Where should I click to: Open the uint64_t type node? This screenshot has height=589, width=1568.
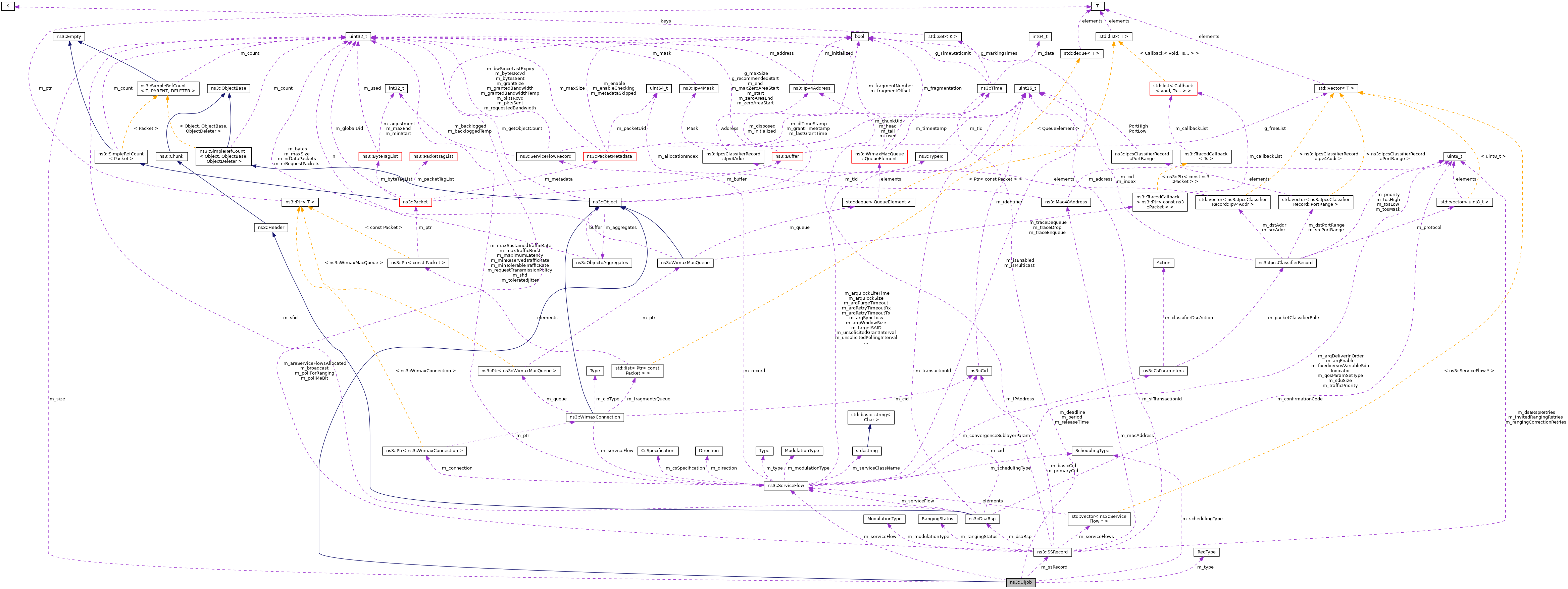point(659,88)
